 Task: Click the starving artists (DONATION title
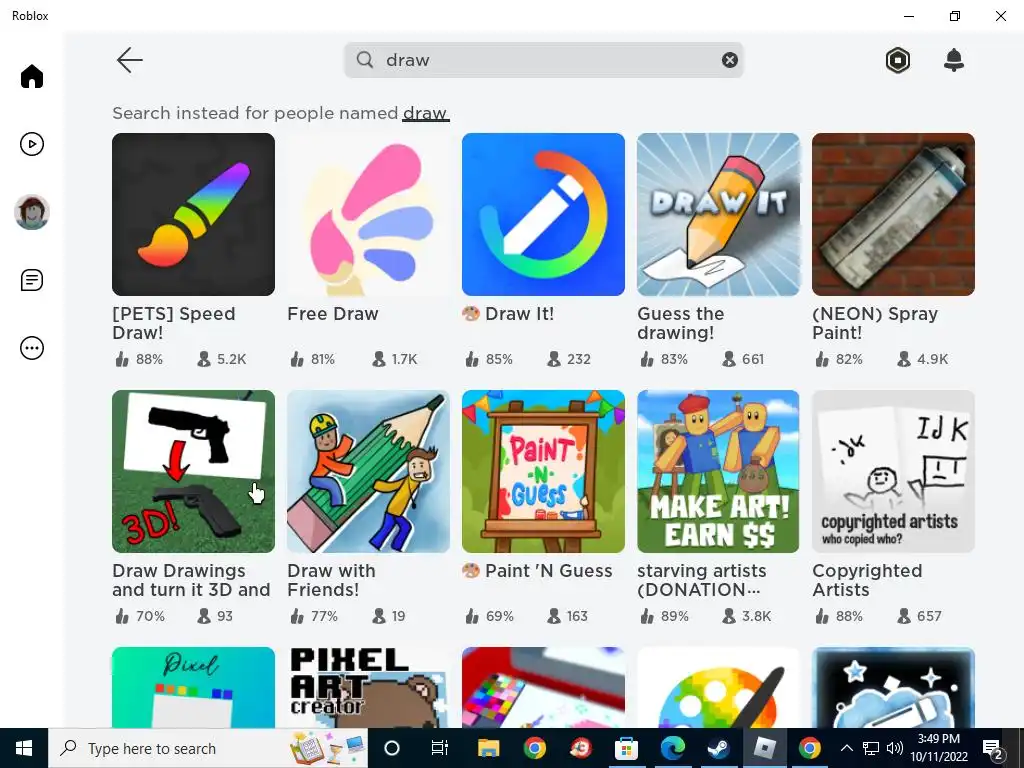[702, 580]
